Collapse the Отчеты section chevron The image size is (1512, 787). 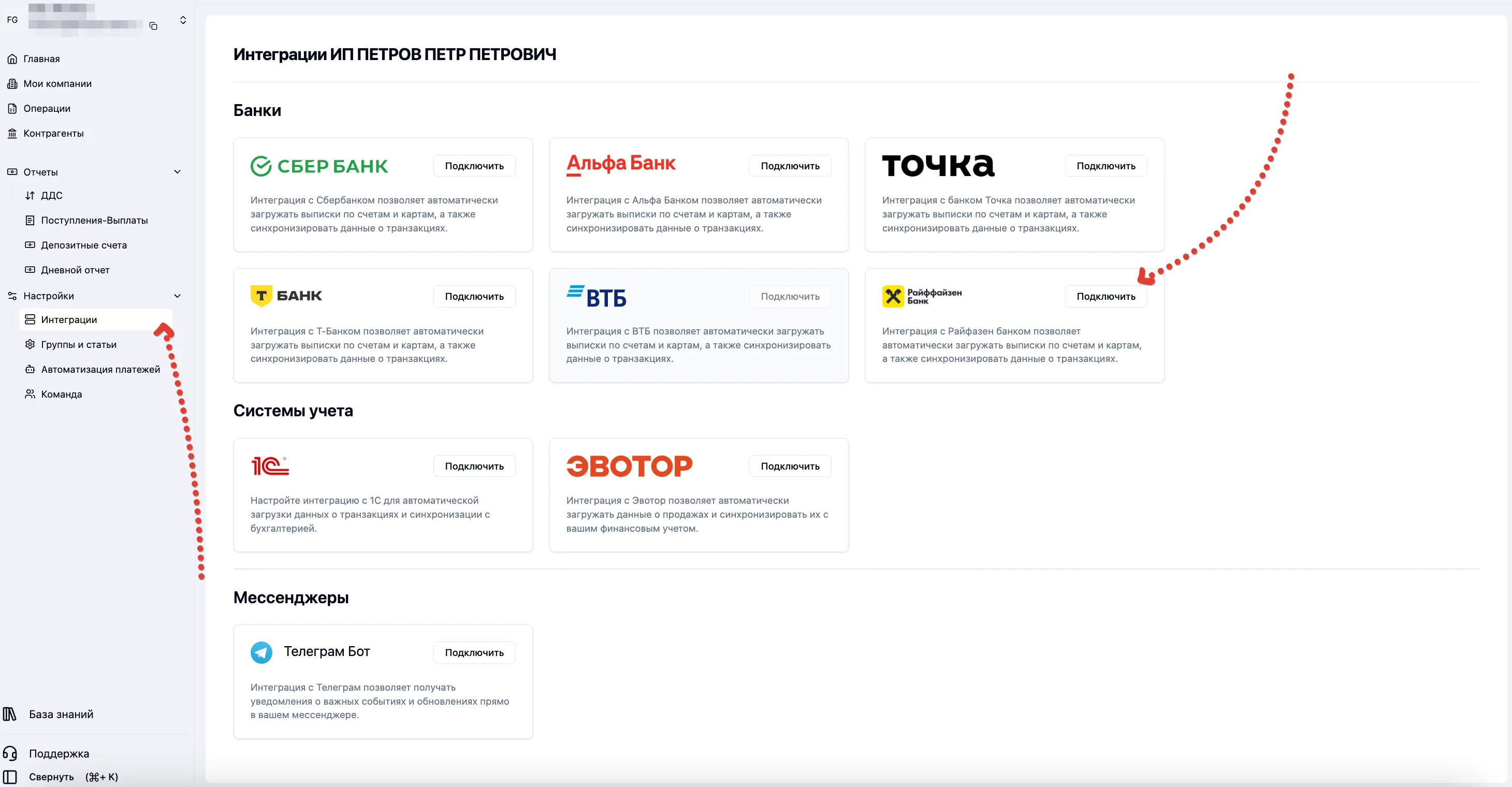(177, 172)
